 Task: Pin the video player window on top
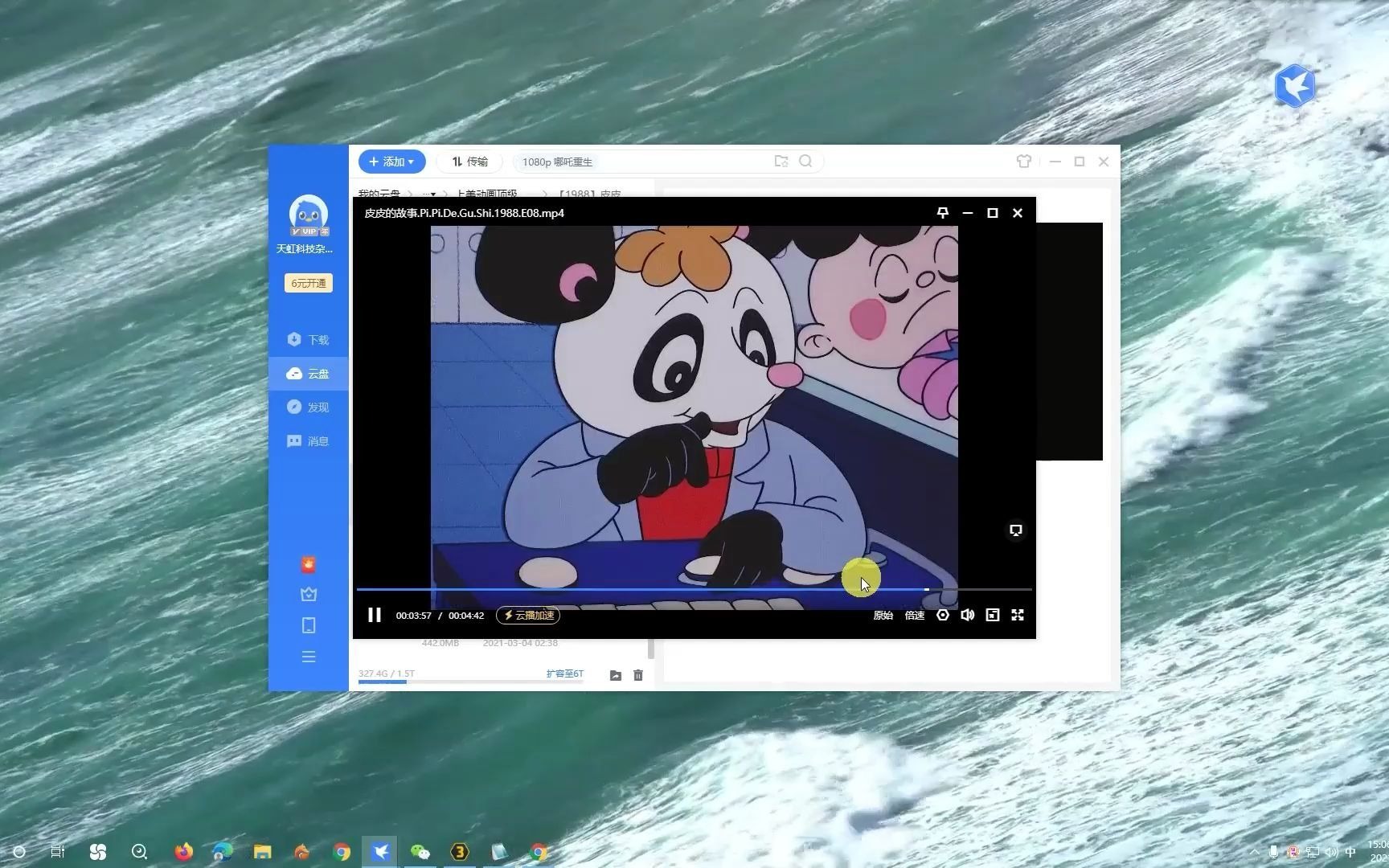coord(943,213)
